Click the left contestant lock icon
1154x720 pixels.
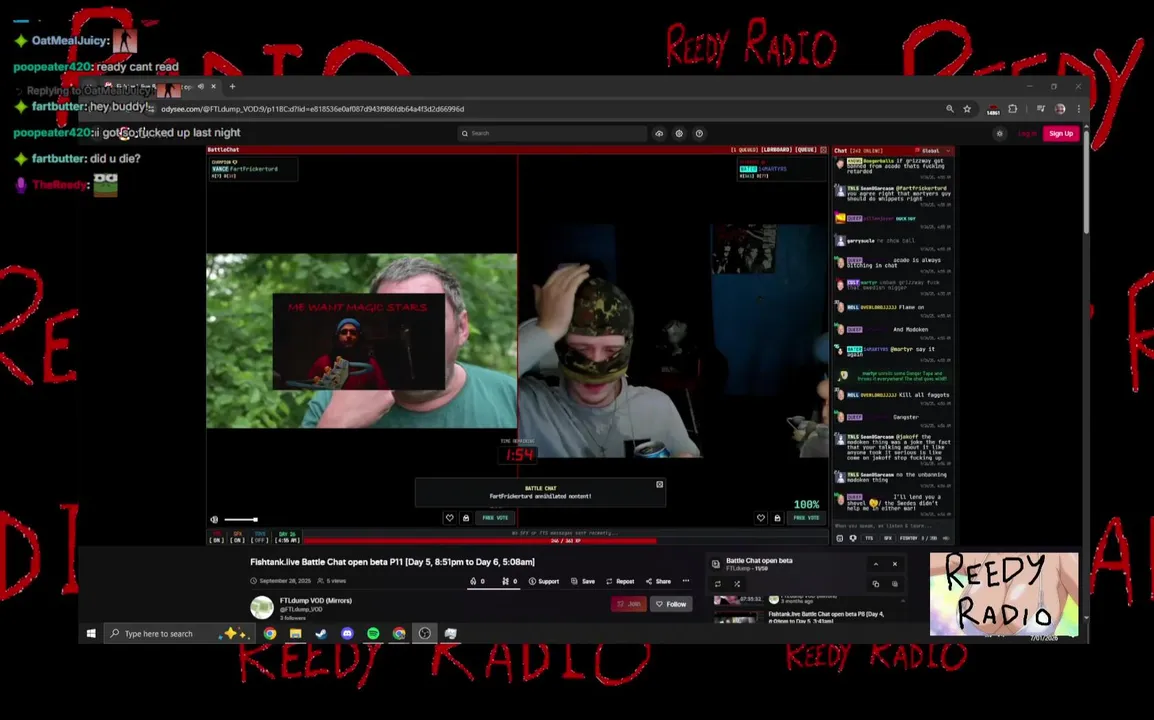[x=466, y=518]
